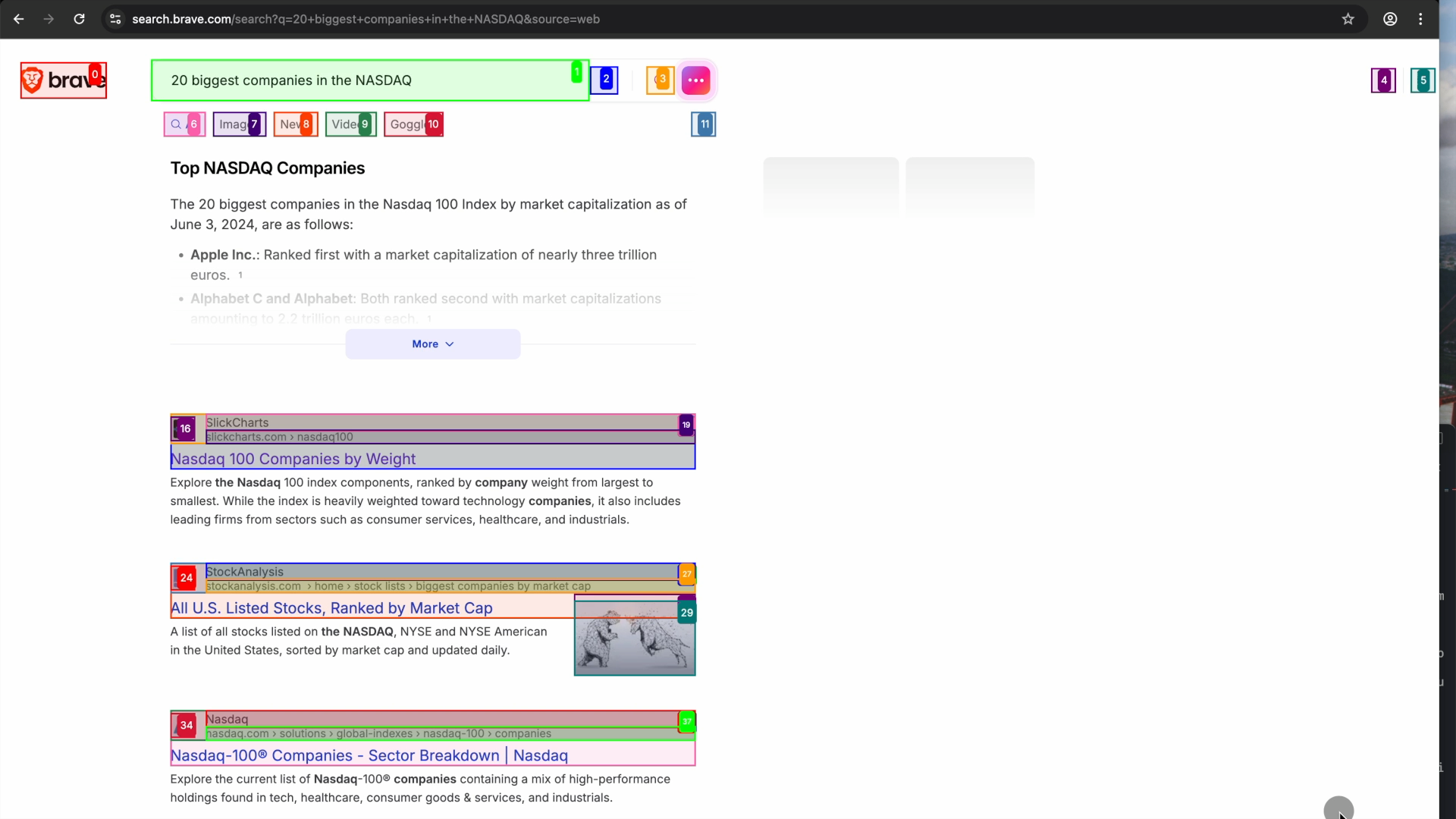
Task: Click the bull and bear thumbnail image
Action: point(635,637)
